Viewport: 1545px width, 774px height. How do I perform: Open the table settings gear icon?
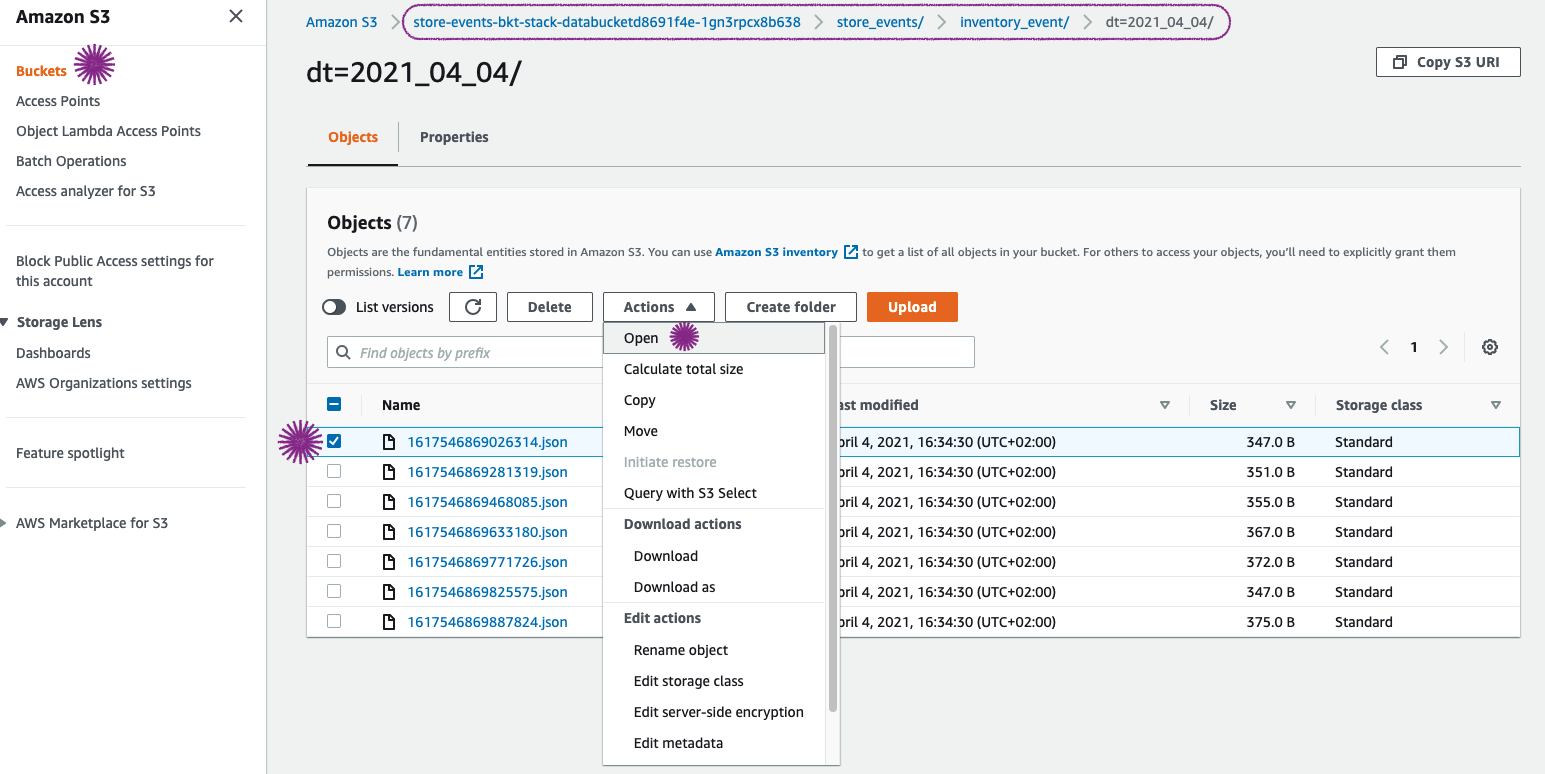click(x=1490, y=347)
